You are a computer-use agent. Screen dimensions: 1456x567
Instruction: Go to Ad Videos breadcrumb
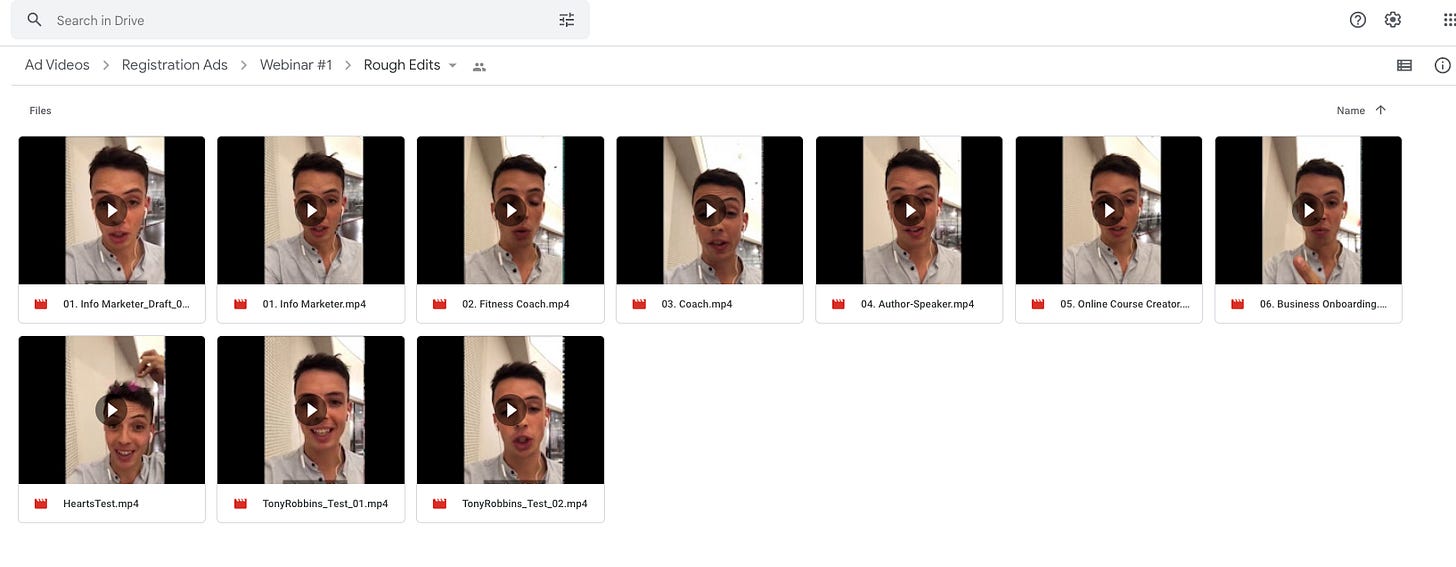click(x=57, y=65)
